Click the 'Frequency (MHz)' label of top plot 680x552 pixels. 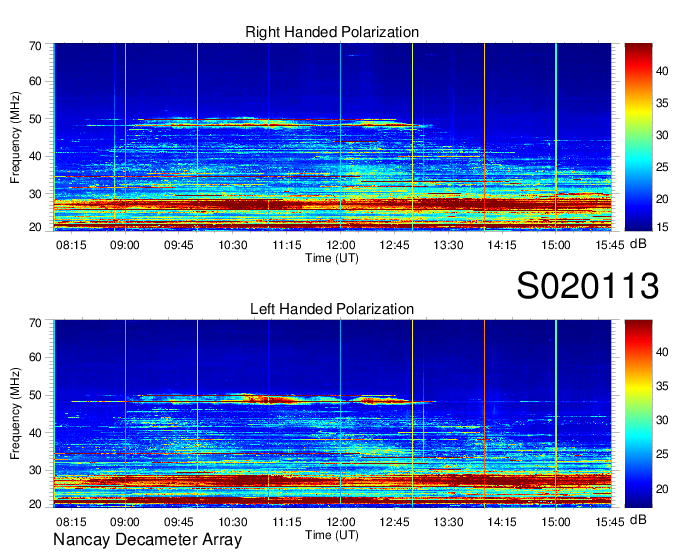pos(15,137)
